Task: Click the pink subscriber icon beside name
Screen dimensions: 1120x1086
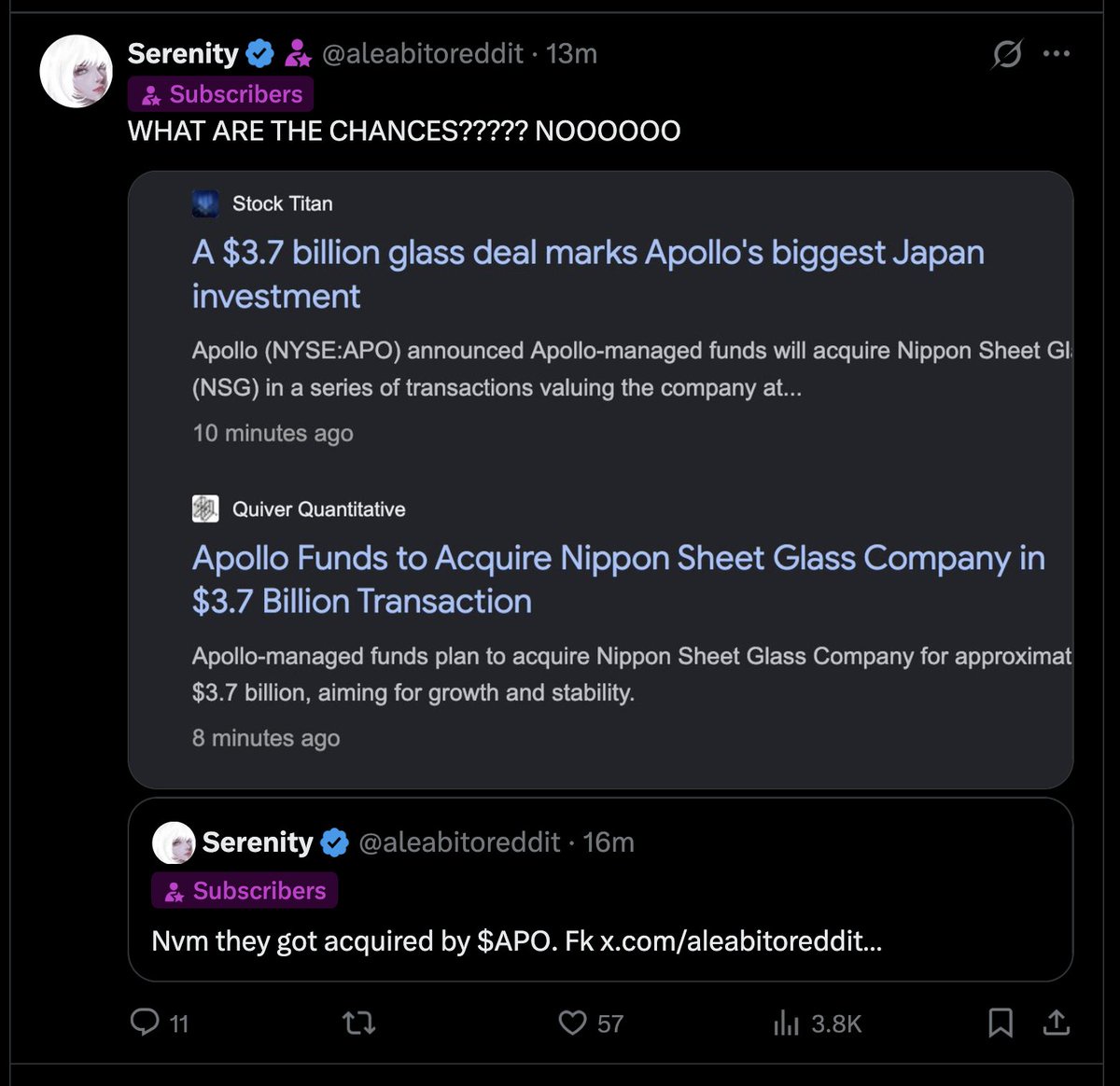Action: (x=298, y=54)
